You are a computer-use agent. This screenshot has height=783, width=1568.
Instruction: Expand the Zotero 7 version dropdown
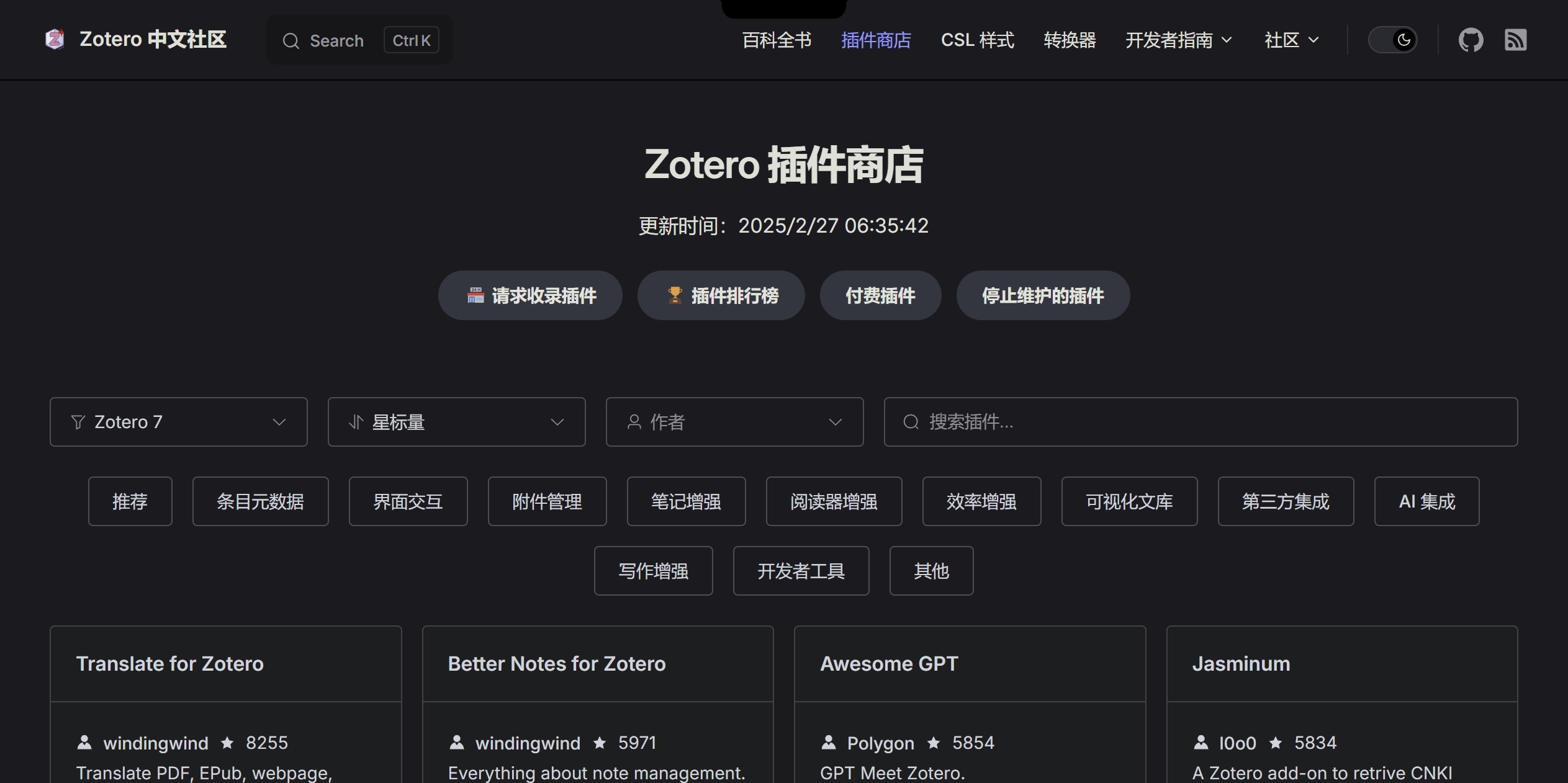(x=178, y=422)
